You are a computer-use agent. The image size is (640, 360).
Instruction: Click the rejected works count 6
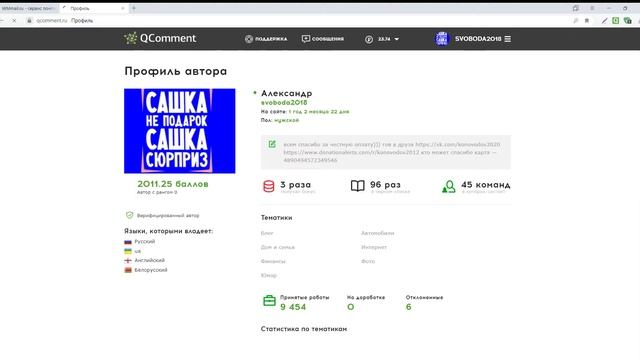click(409, 307)
